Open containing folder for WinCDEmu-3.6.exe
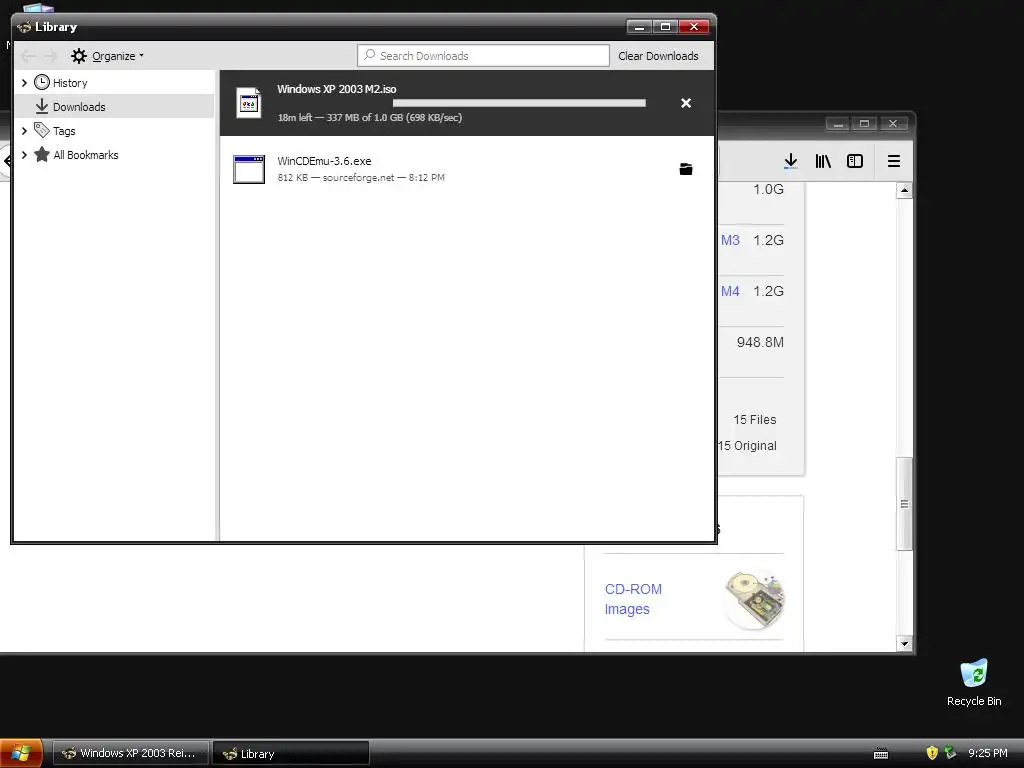Screen dimensions: 1024x768 coord(686,169)
